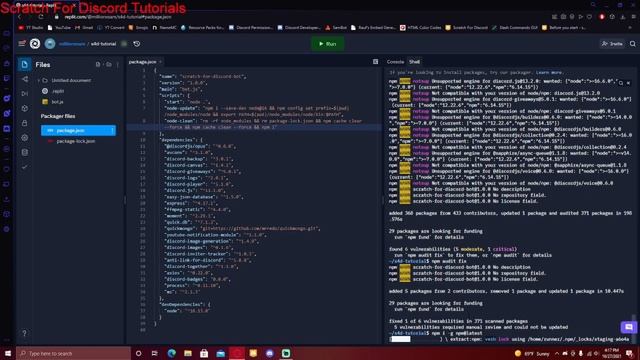Open the user avatar in the header
The height and width of the screenshot is (360, 640).
[50, 44]
